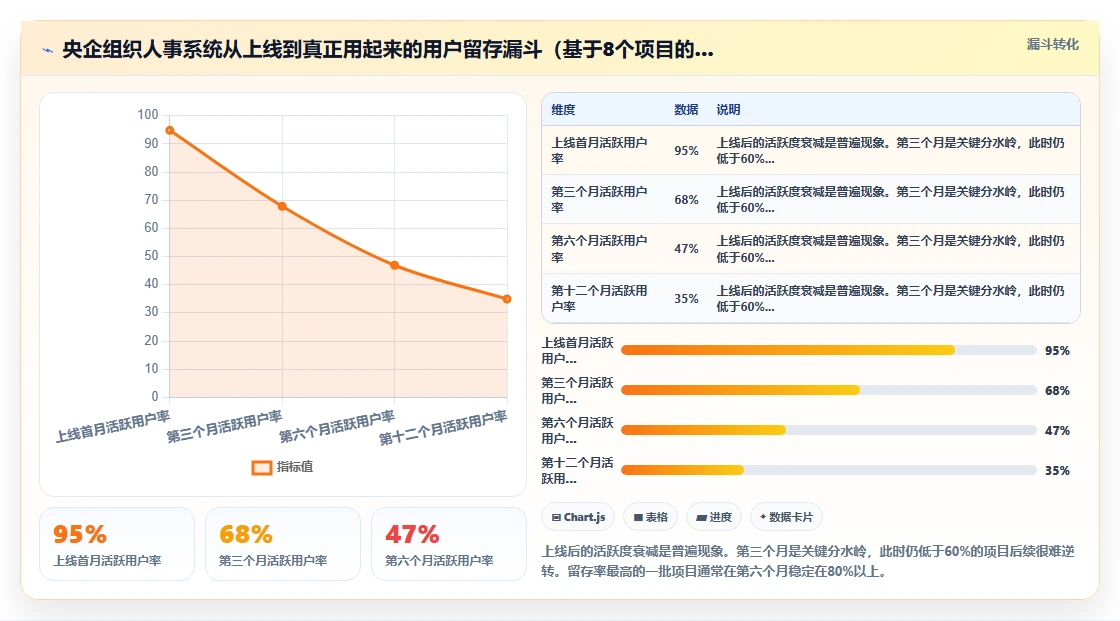Click the 数据 column header
Image resolution: width=1120 pixels, height=621 pixels.
[686, 109]
